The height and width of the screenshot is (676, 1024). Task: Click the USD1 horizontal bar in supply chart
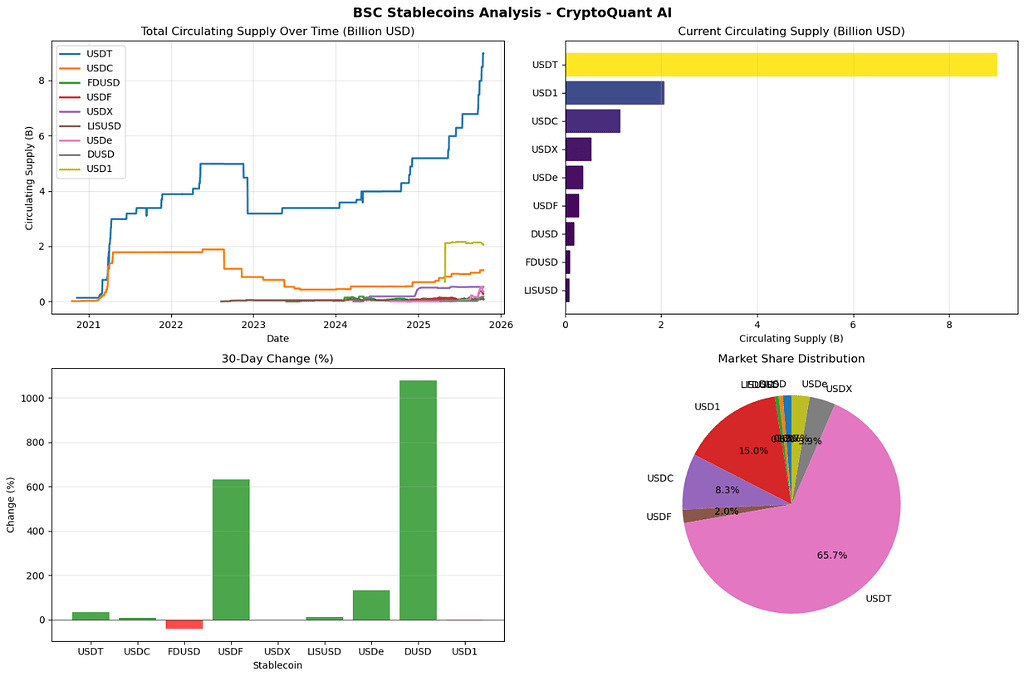pyautogui.click(x=614, y=93)
